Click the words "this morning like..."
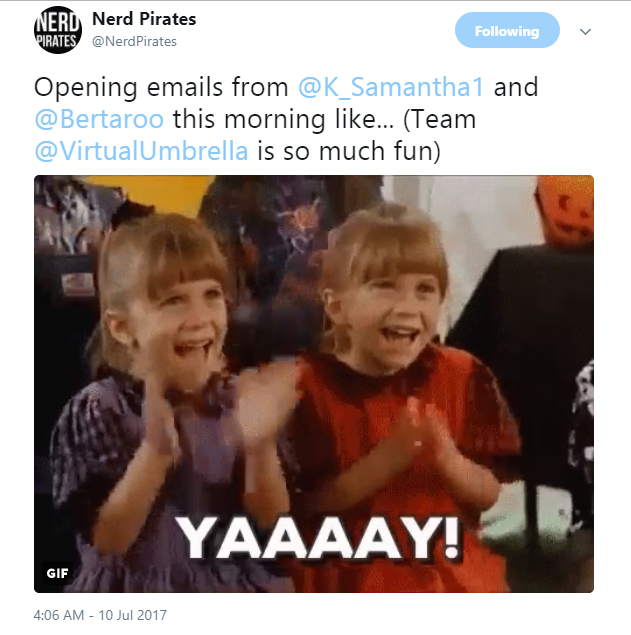 click(x=283, y=119)
